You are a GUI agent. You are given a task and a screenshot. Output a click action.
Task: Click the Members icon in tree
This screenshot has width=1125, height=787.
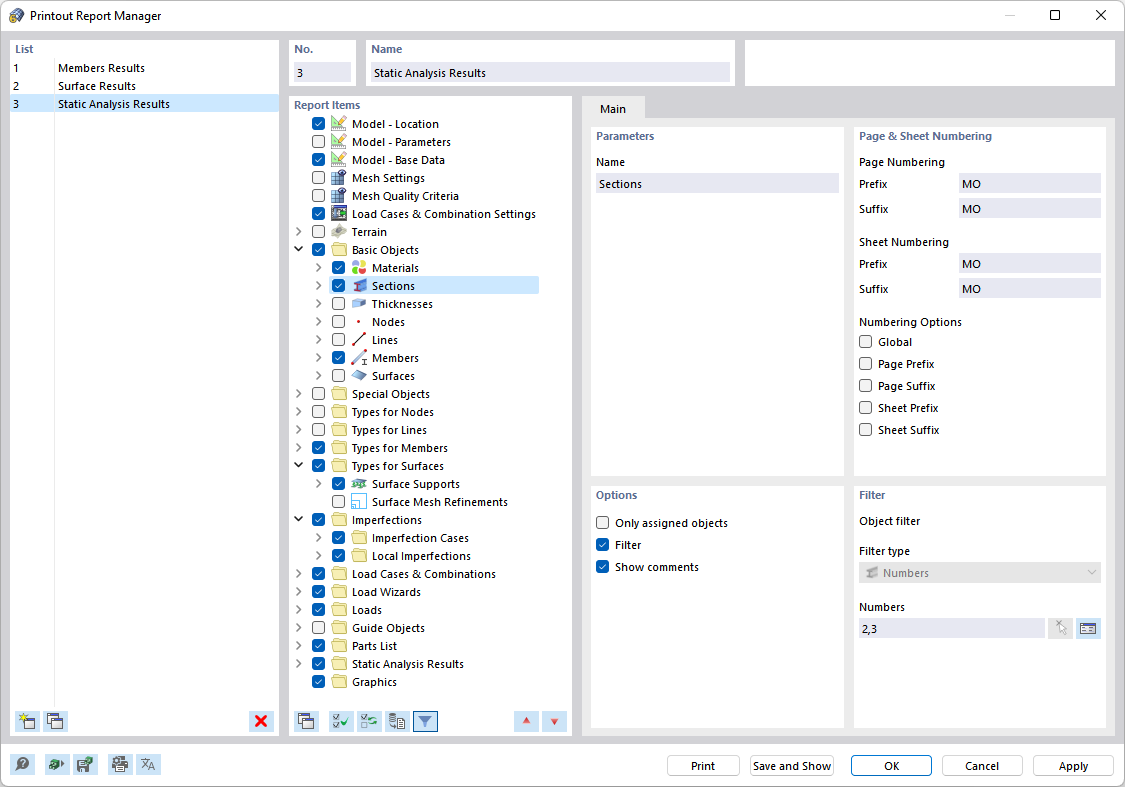pyautogui.click(x=359, y=357)
